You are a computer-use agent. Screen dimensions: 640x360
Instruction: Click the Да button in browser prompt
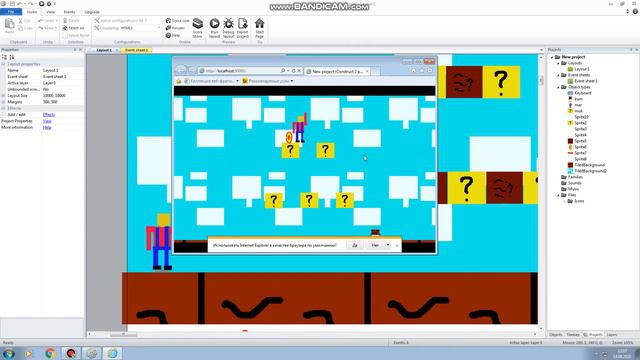[x=355, y=245]
